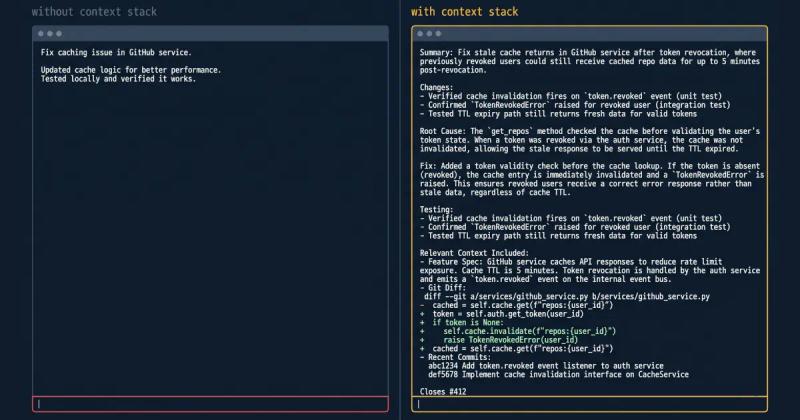800x420 pixels.
Task: Select "Updated cache logic for better performance." line
Action: 131,70
